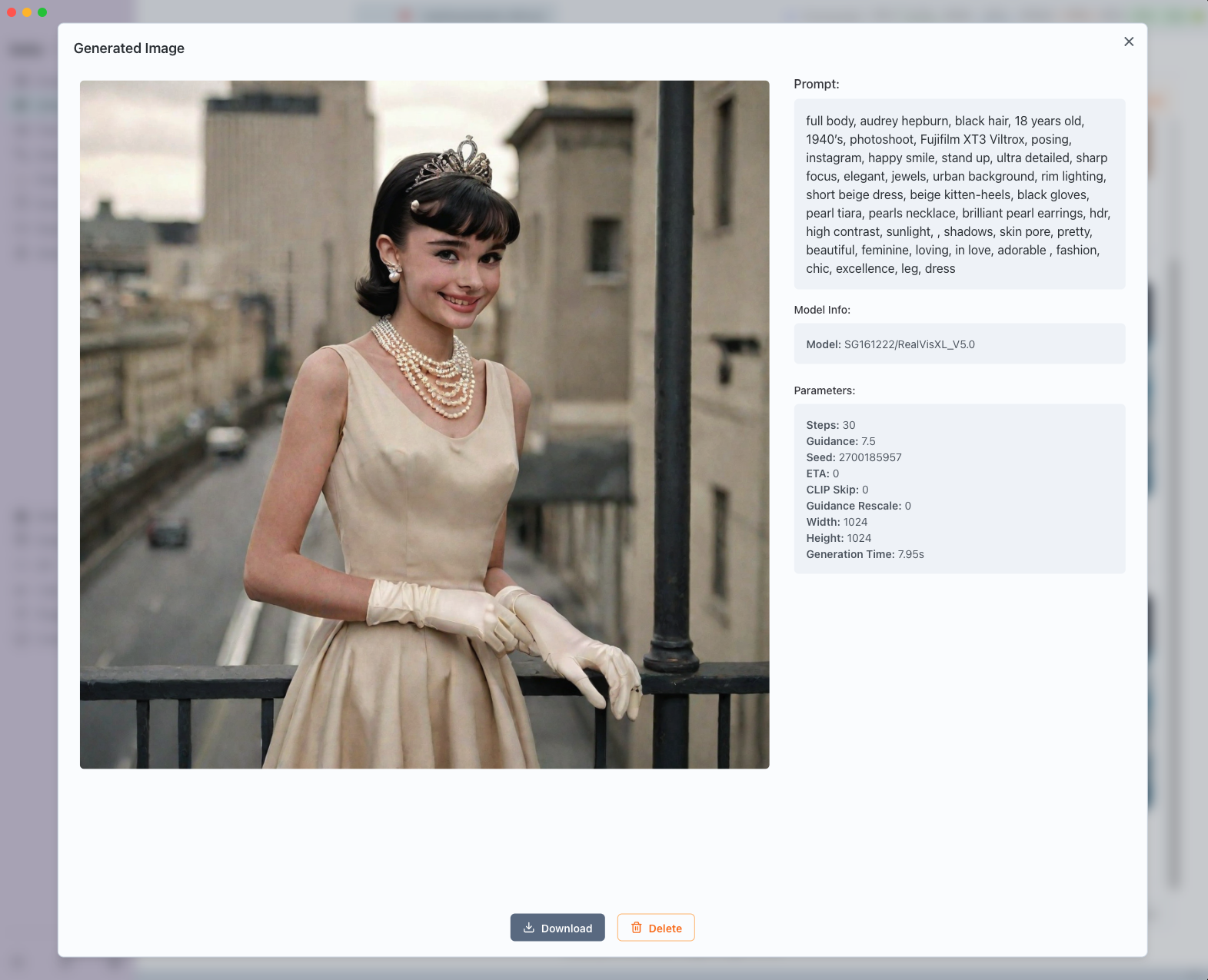Click the Generated Image dialog title
Screen dimensions: 1208x980
[x=129, y=48]
